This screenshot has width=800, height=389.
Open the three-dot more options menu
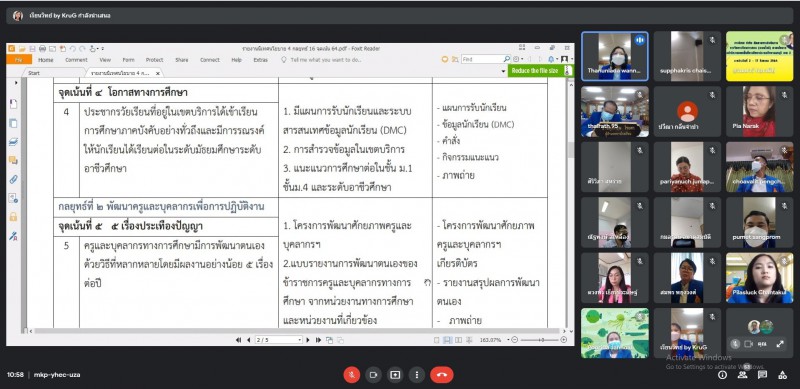tap(417, 375)
